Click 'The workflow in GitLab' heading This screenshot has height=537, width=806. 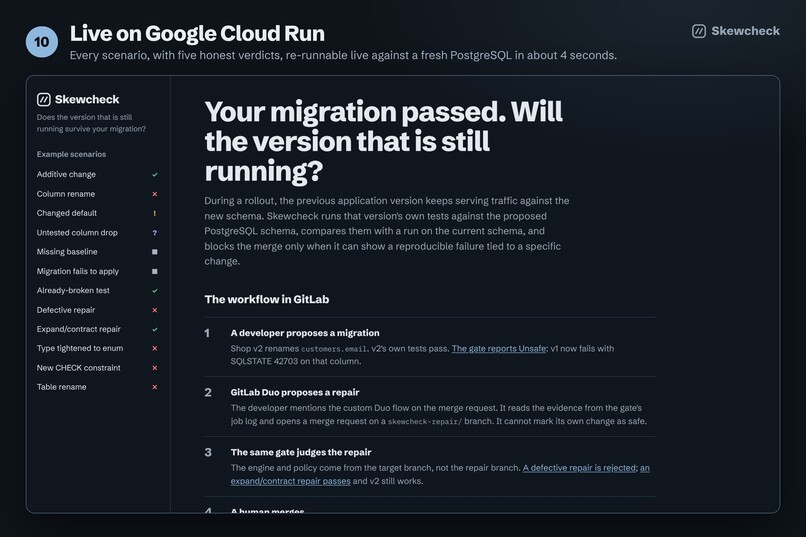pos(266,299)
